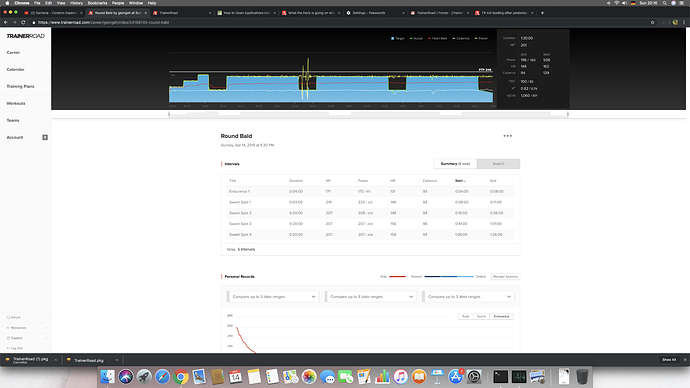Expand the first date range comparison dropdown

pyautogui.click(x=272, y=296)
